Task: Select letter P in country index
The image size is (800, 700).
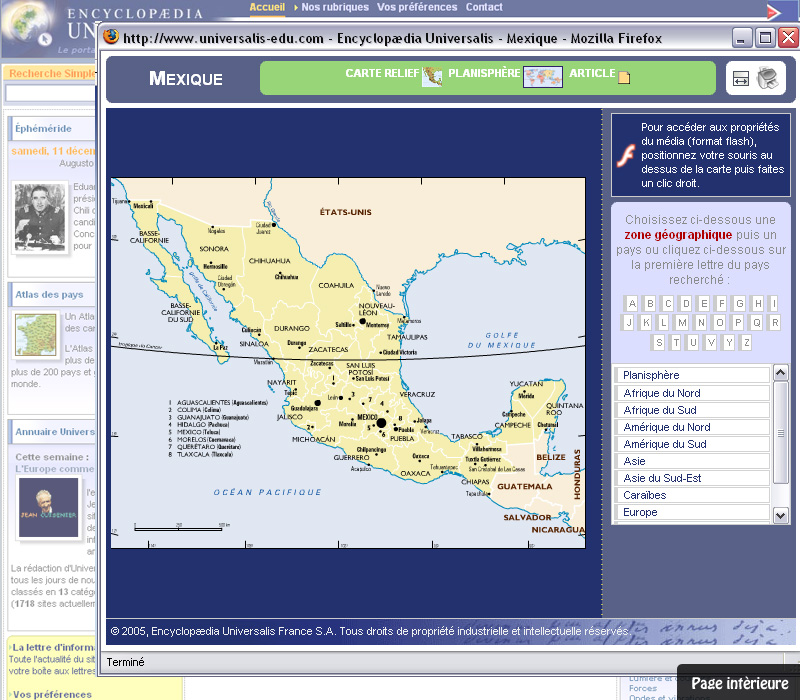Action: [738, 322]
